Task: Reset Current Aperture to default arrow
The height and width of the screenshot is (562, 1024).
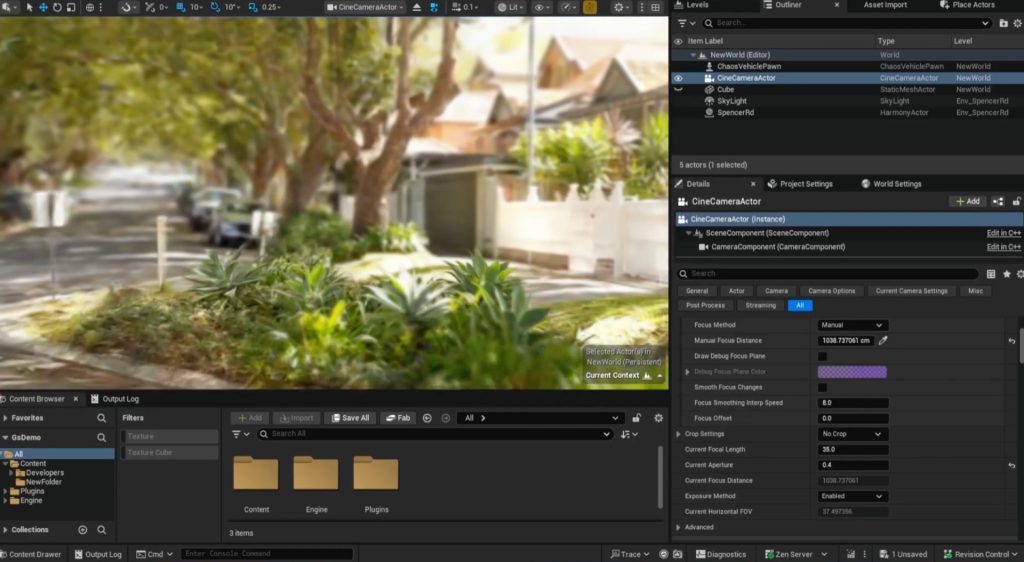Action: pos(1011,466)
